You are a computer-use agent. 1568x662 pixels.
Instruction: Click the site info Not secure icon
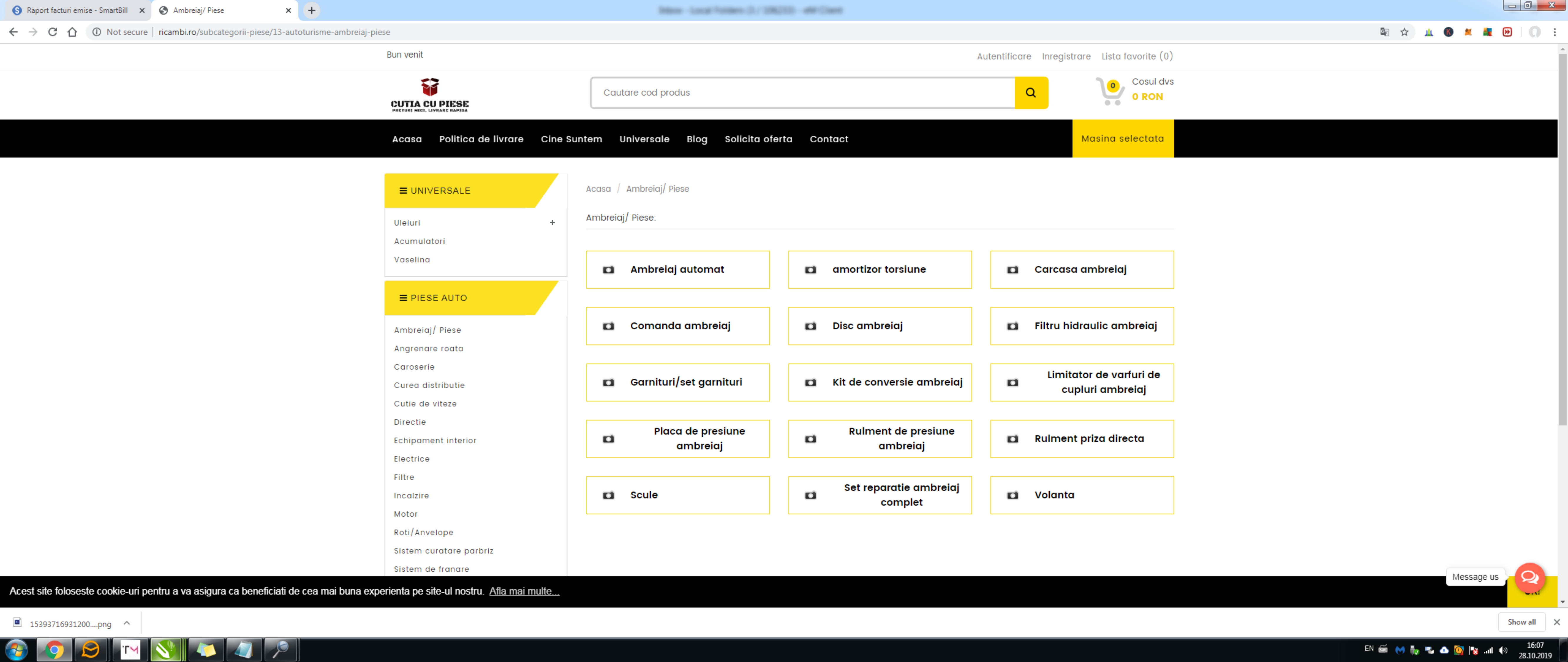[97, 32]
